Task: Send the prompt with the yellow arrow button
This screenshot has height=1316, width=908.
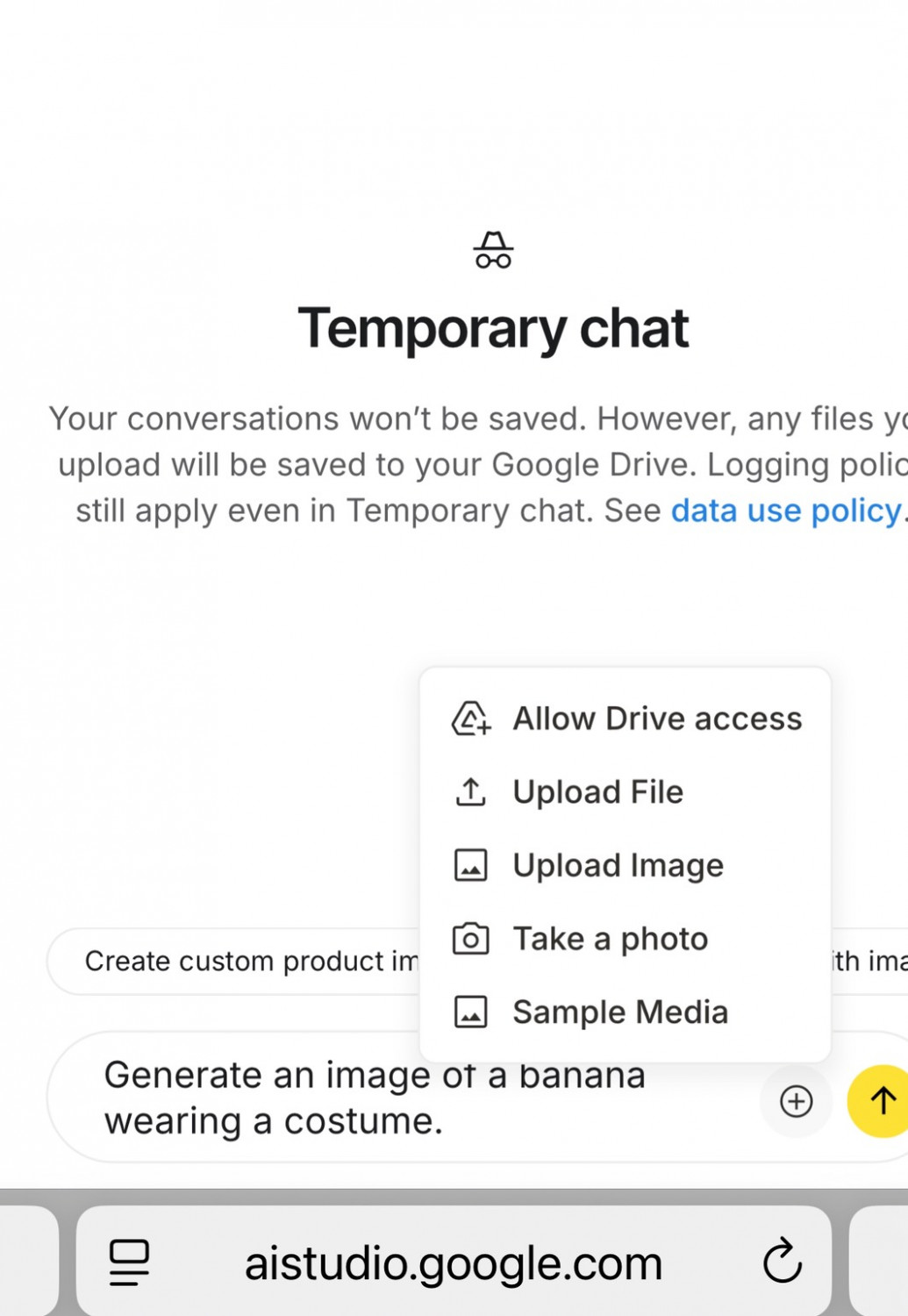Action: click(x=881, y=1101)
